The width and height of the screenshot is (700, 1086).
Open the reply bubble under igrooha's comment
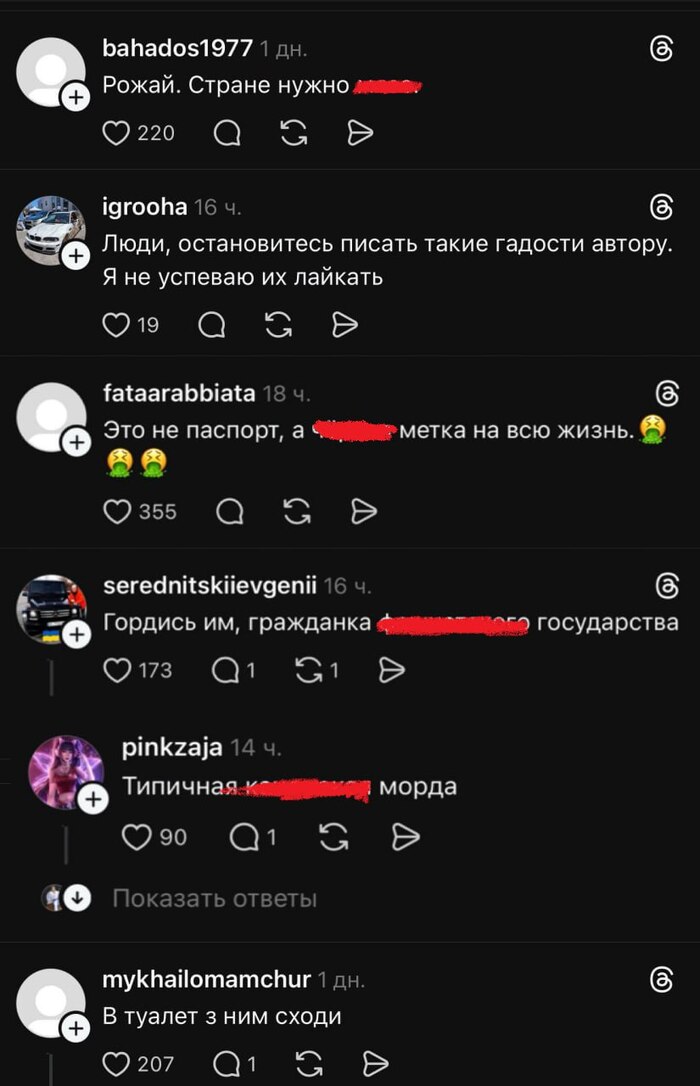[212, 324]
